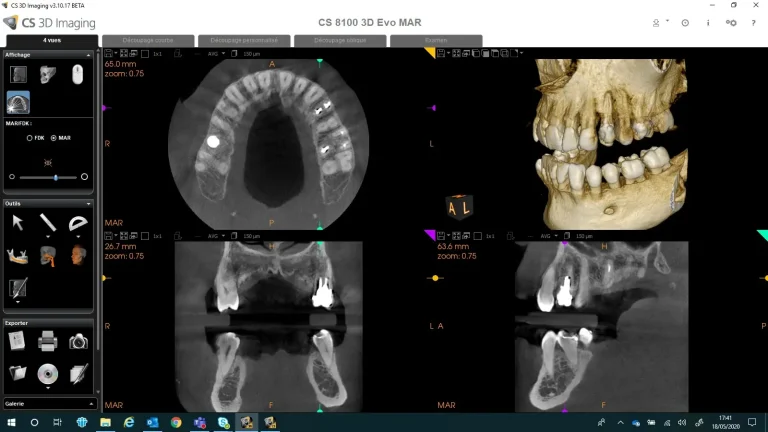Click the axial CBCT slice view
Image resolution: width=768 pixels, height=432 pixels.
click(268, 144)
